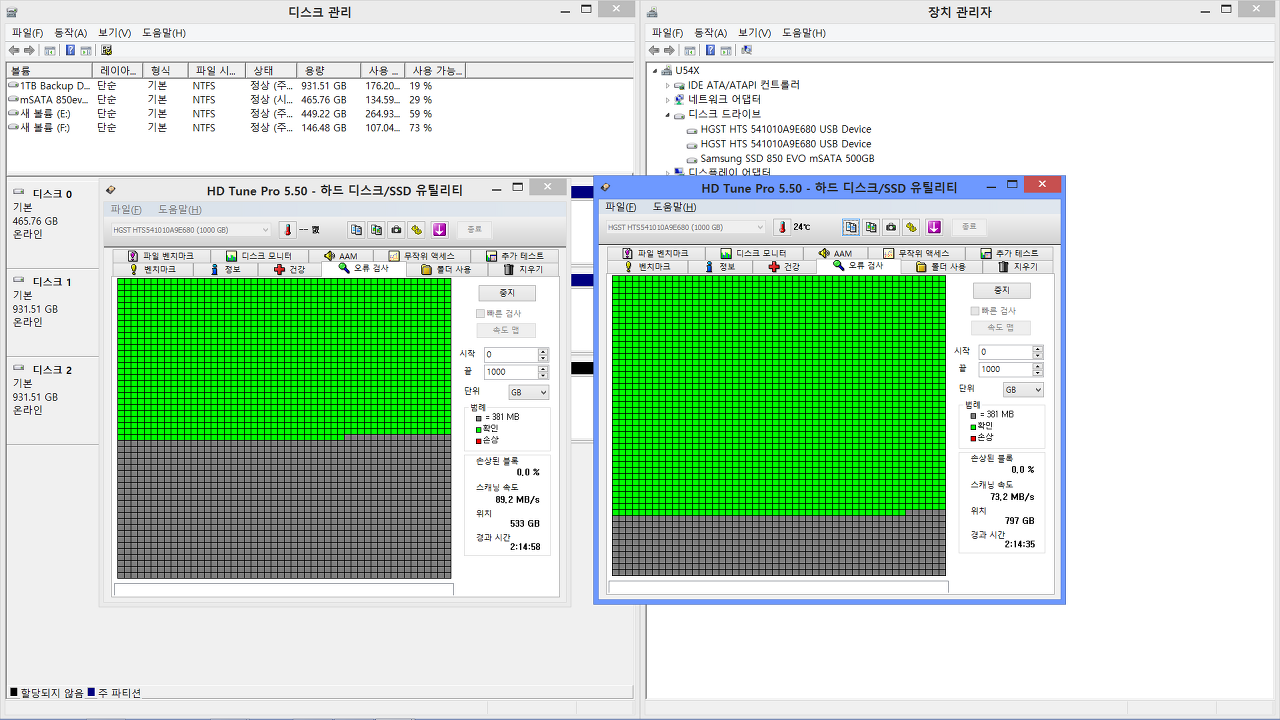Open 도움말(H) menu in right HD Tune
The height and width of the screenshot is (720, 1280).
(674, 207)
